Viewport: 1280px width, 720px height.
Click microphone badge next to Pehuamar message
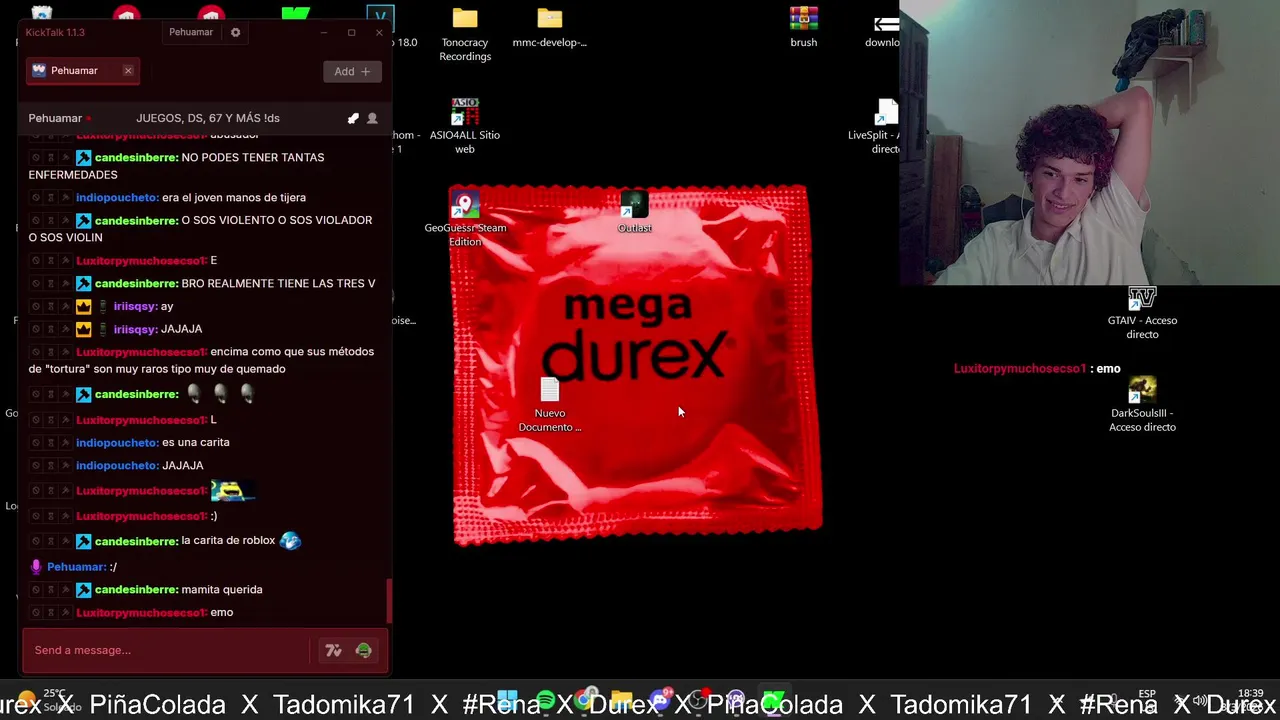pyautogui.click(x=37, y=567)
